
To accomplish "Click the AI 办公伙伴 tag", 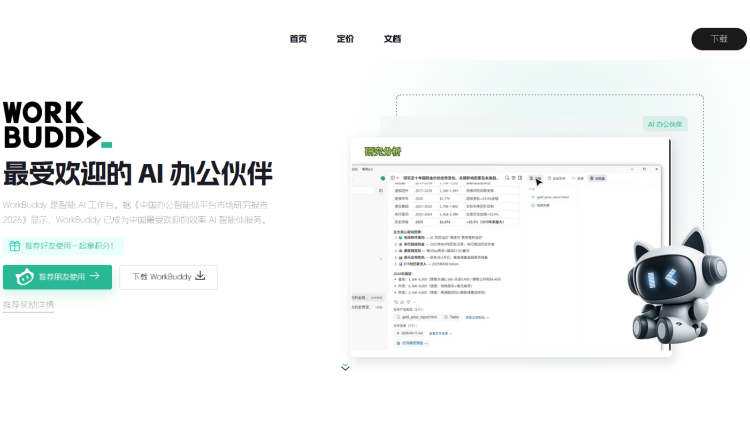I will (x=665, y=124).
